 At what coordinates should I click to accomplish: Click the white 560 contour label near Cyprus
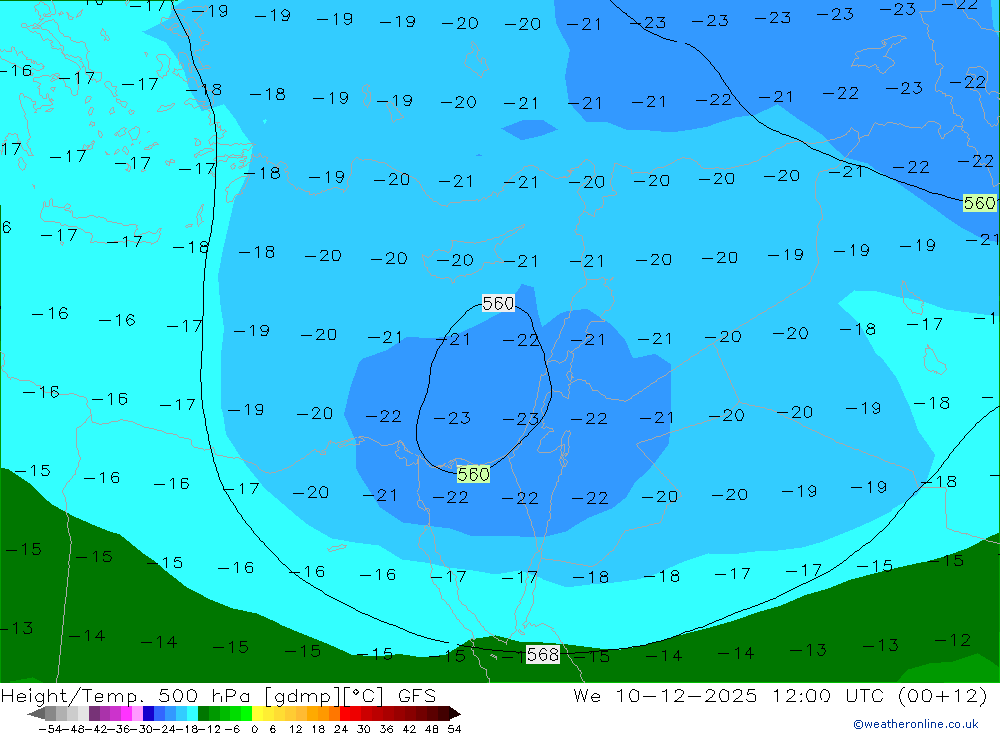498,303
